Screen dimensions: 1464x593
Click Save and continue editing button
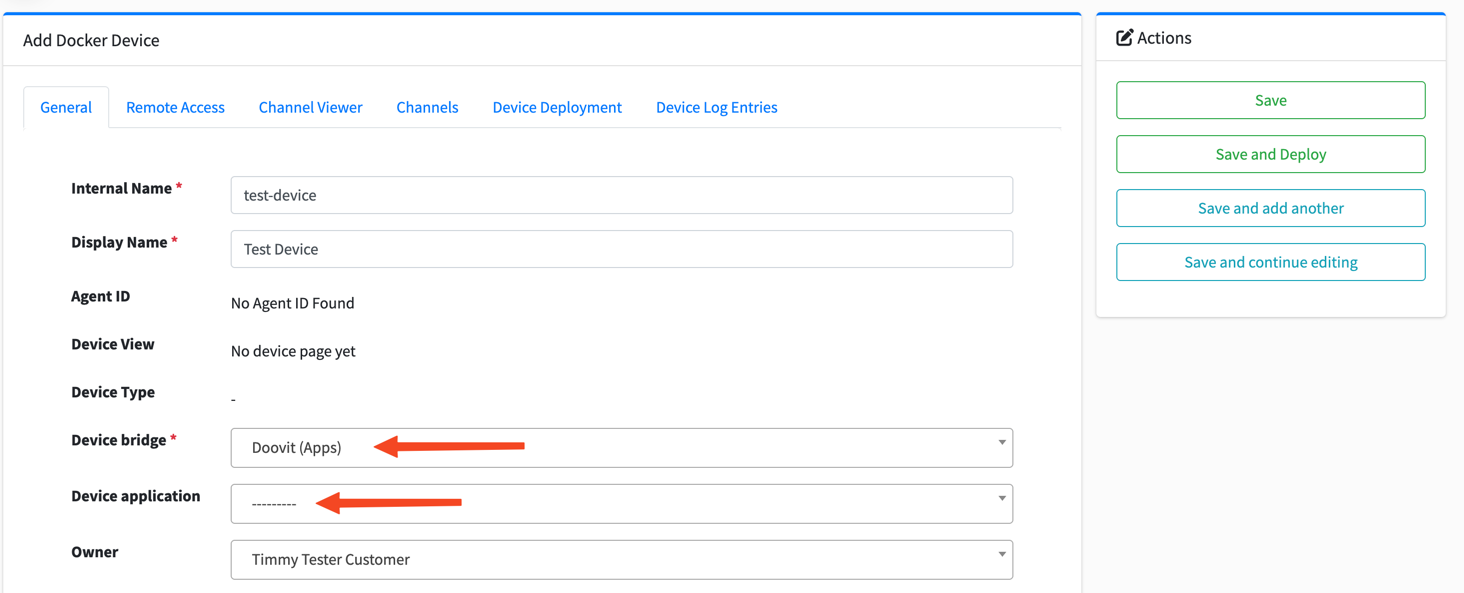coord(1270,262)
